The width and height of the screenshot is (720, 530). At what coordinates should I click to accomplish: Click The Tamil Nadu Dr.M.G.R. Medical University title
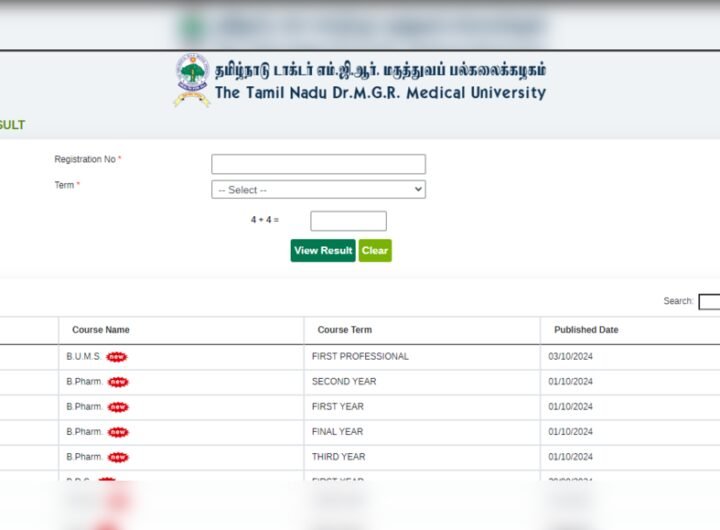point(380,93)
